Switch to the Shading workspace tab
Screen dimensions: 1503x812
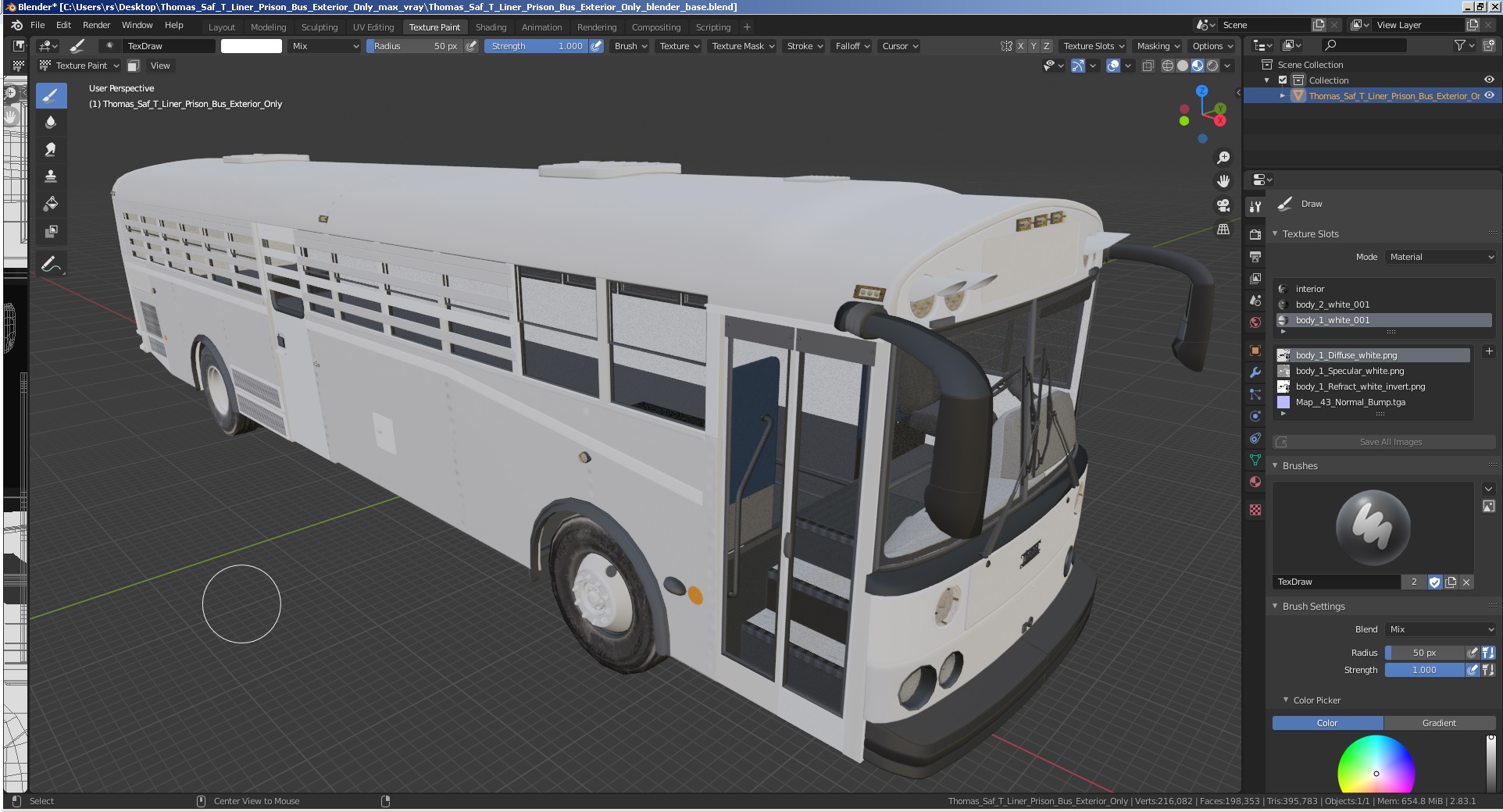[491, 27]
